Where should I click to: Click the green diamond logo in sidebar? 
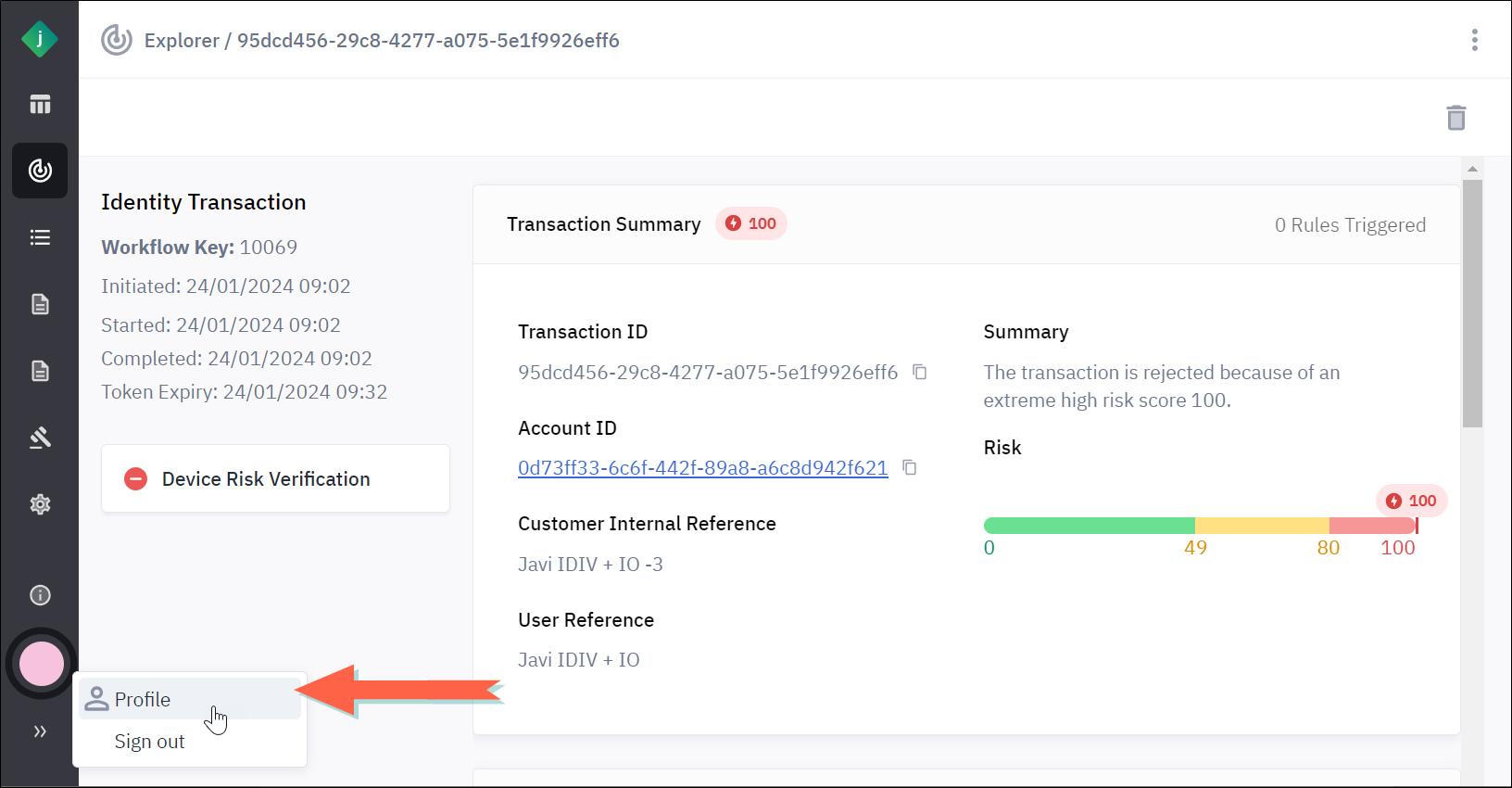click(39, 39)
